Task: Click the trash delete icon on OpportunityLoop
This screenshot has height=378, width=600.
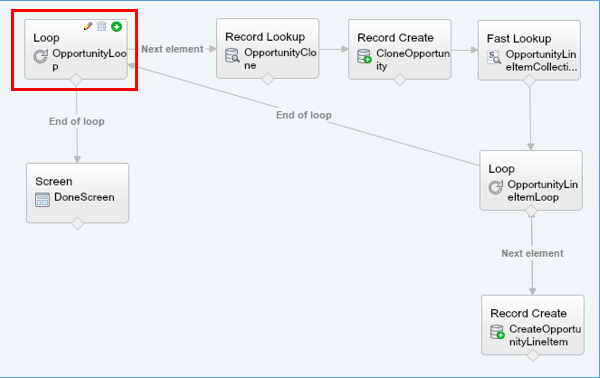Action: coord(101,26)
